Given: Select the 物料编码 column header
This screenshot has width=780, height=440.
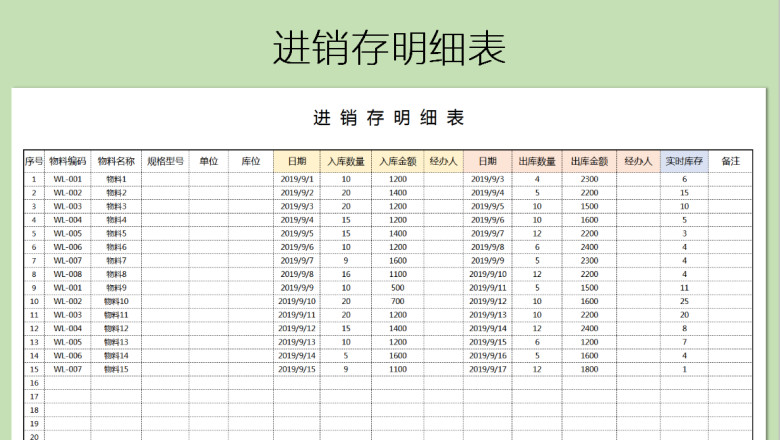Looking at the screenshot, I should (68, 161).
